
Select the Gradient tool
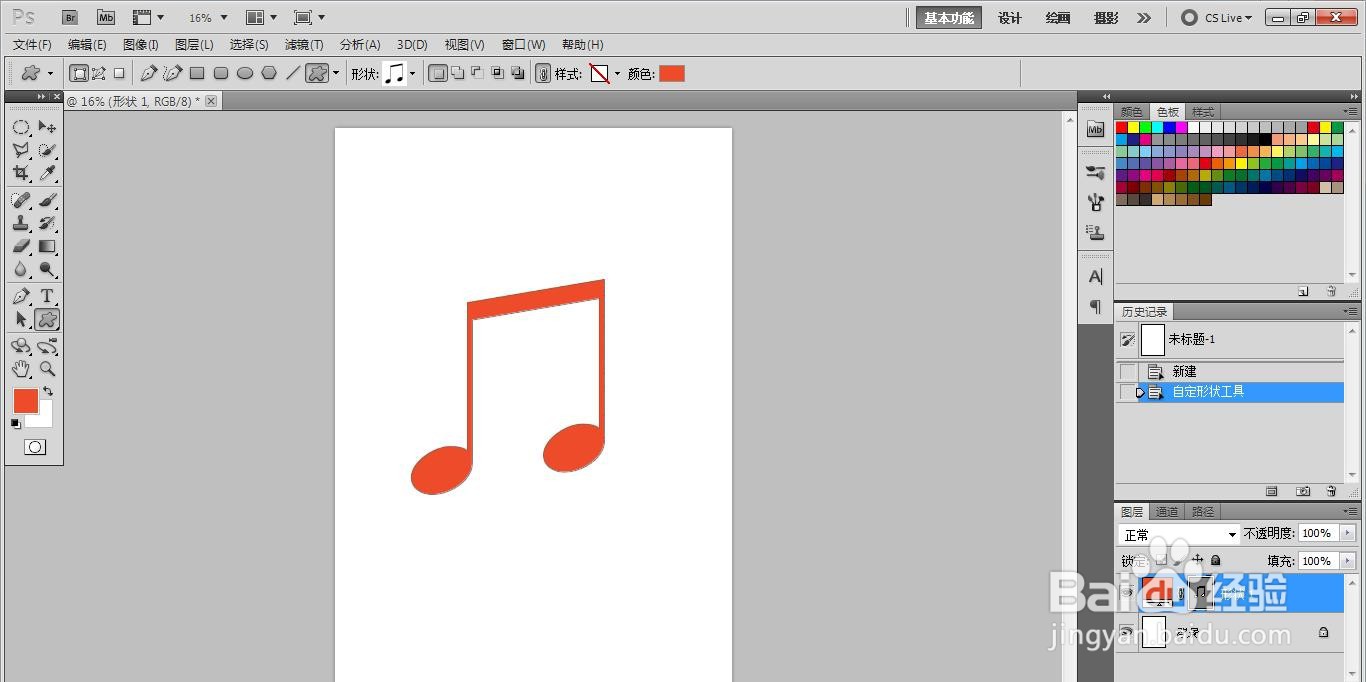47,246
